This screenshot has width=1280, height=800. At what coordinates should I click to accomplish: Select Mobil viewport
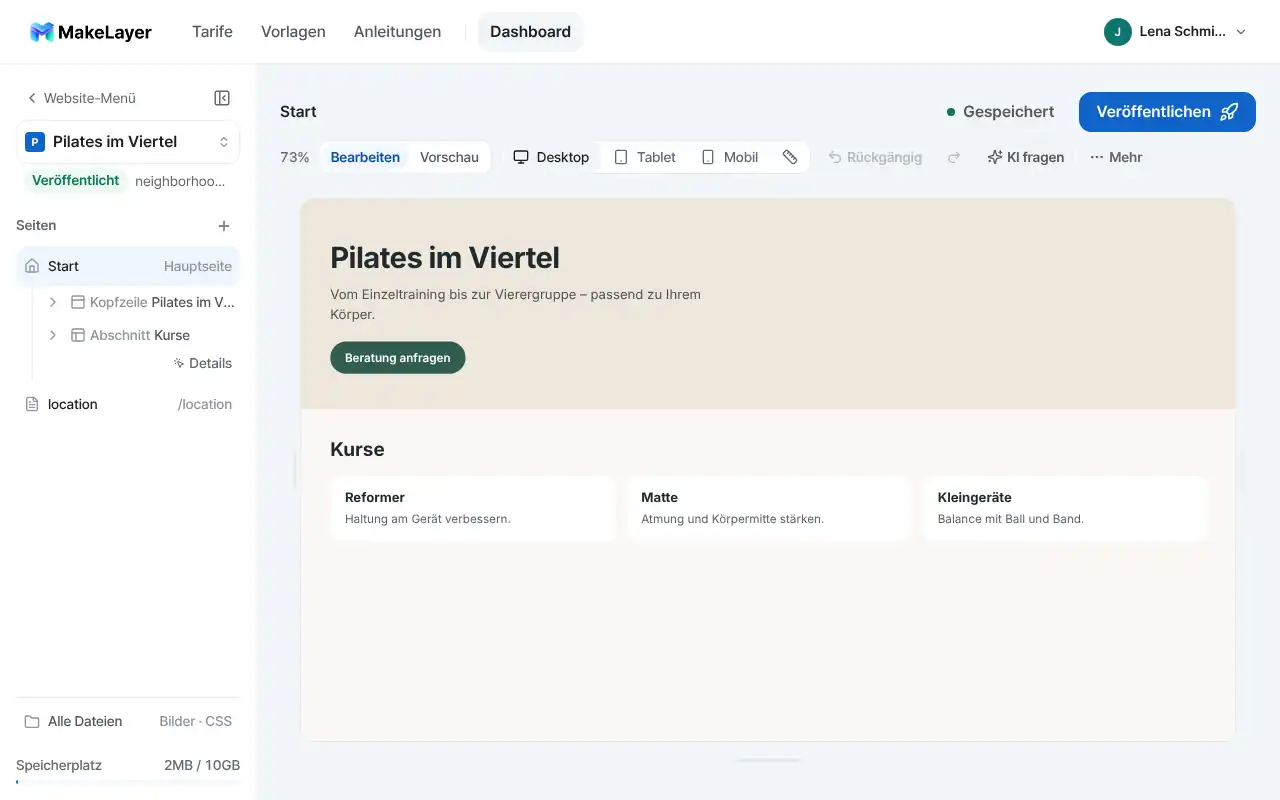coord(730,157)
